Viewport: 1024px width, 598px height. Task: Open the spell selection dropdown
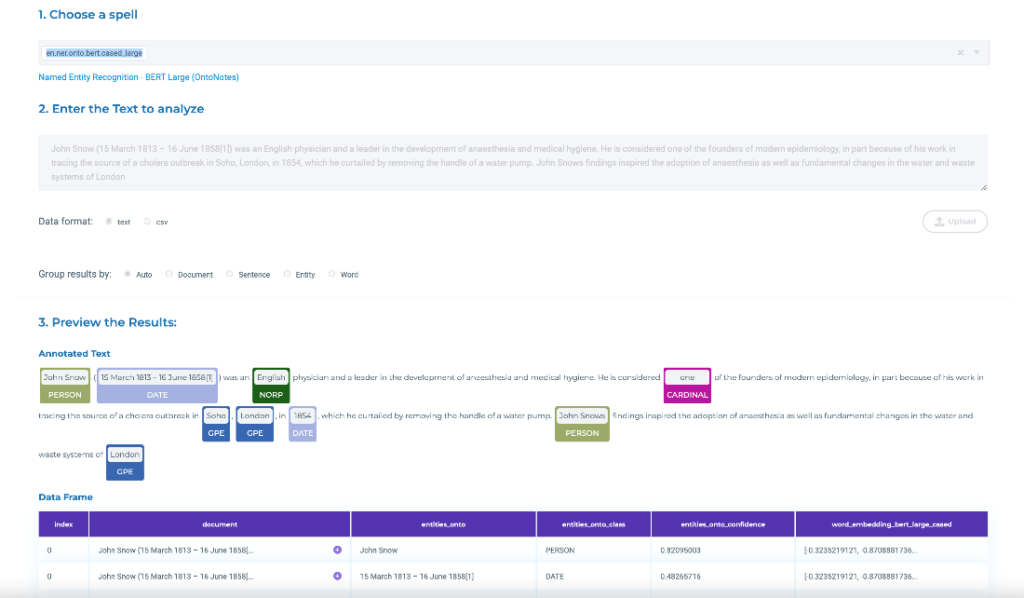pyautogui.click(x=978, y=51)
